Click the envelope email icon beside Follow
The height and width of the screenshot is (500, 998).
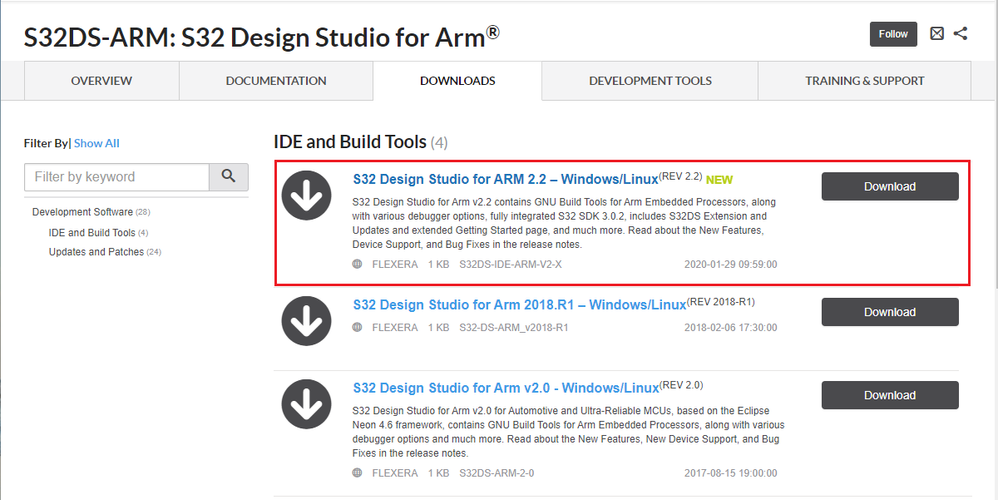point(936,34)
